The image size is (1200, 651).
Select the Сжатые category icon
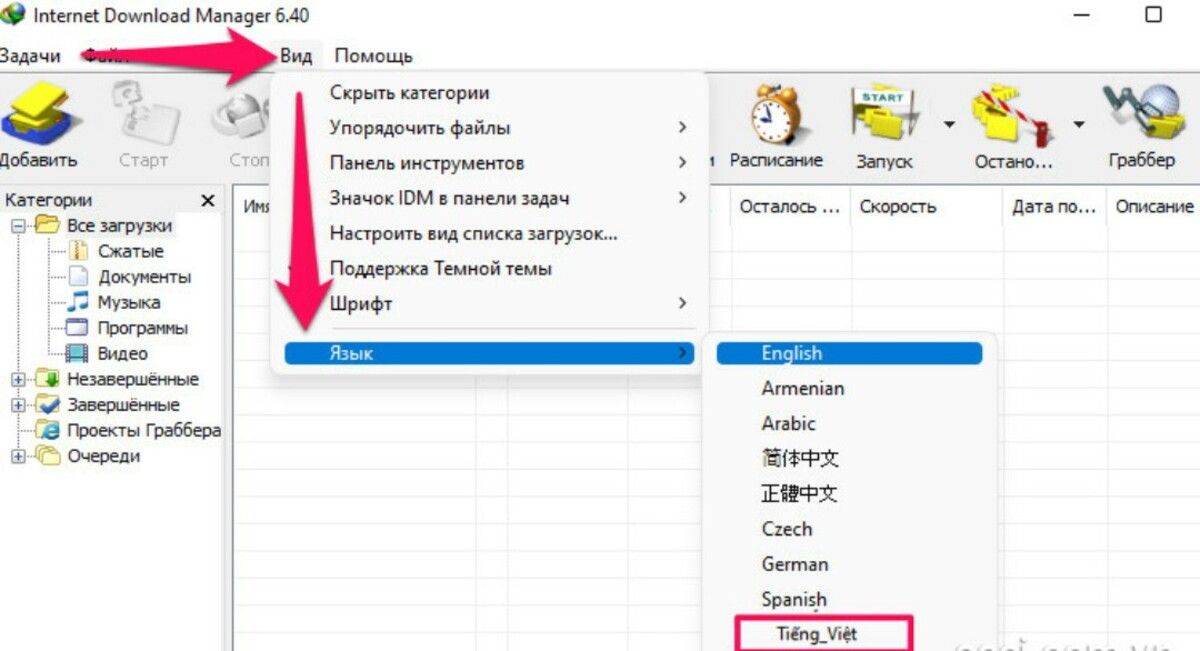pyautogui.click(x=79, y=251)
